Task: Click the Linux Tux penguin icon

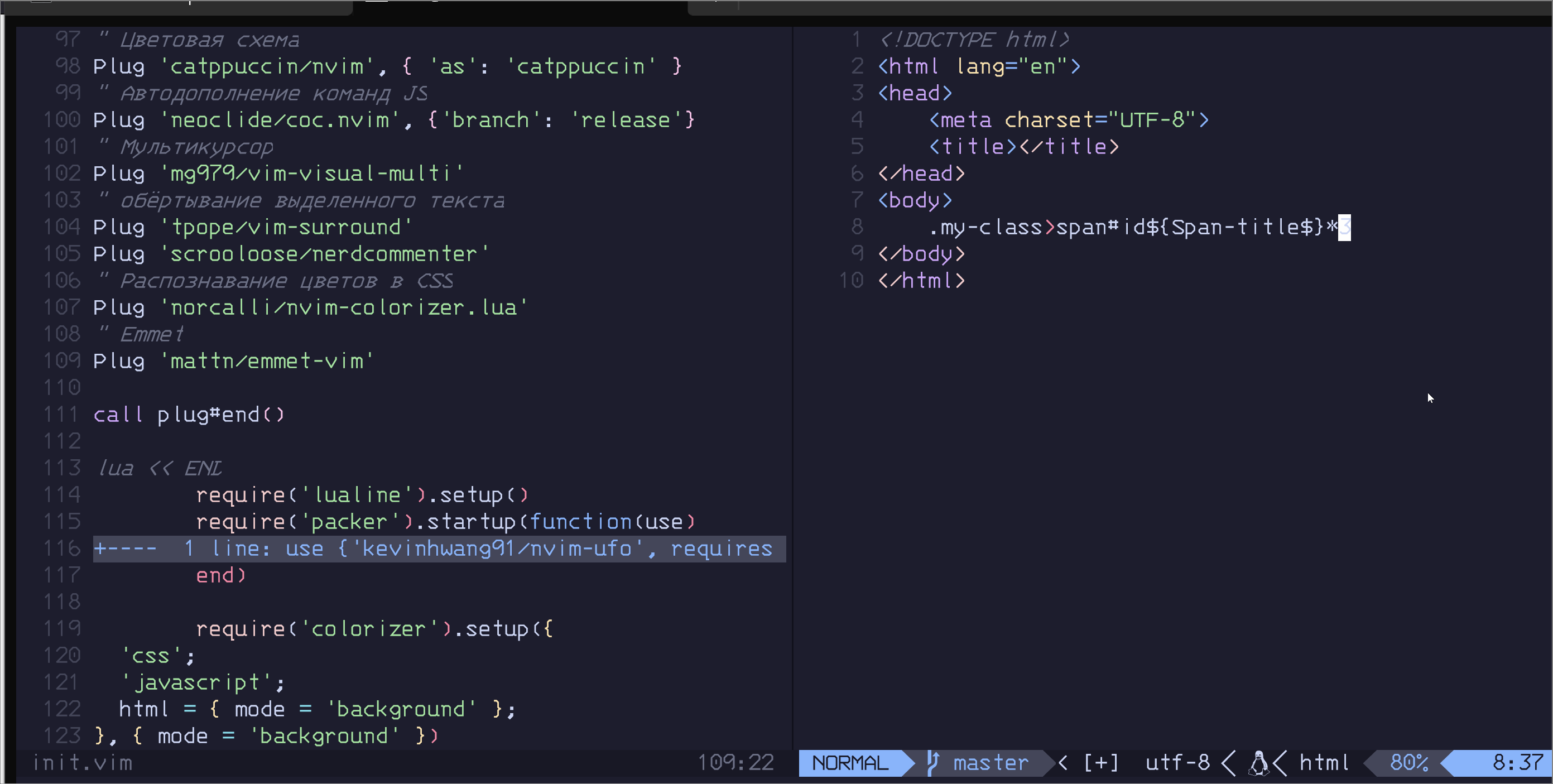Action: [x=1258, y=763]
